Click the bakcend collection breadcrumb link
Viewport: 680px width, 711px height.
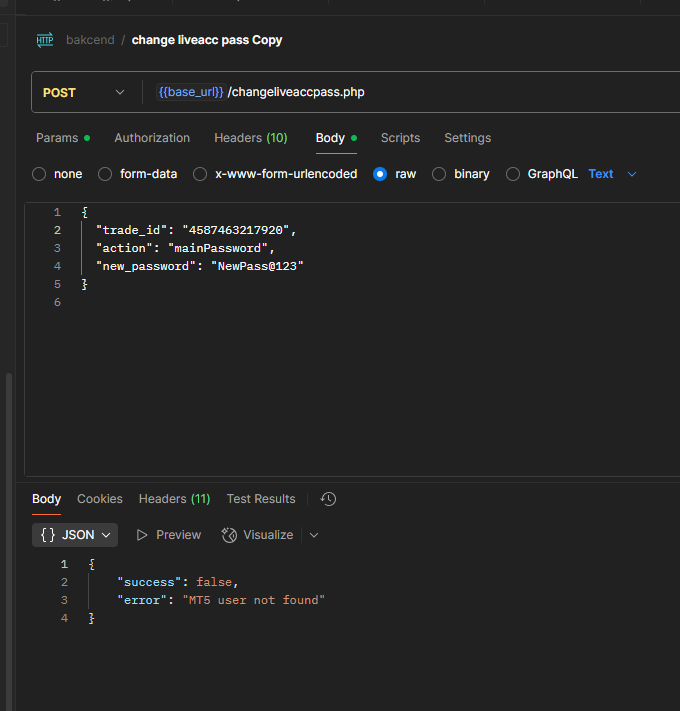coord(90,41)
